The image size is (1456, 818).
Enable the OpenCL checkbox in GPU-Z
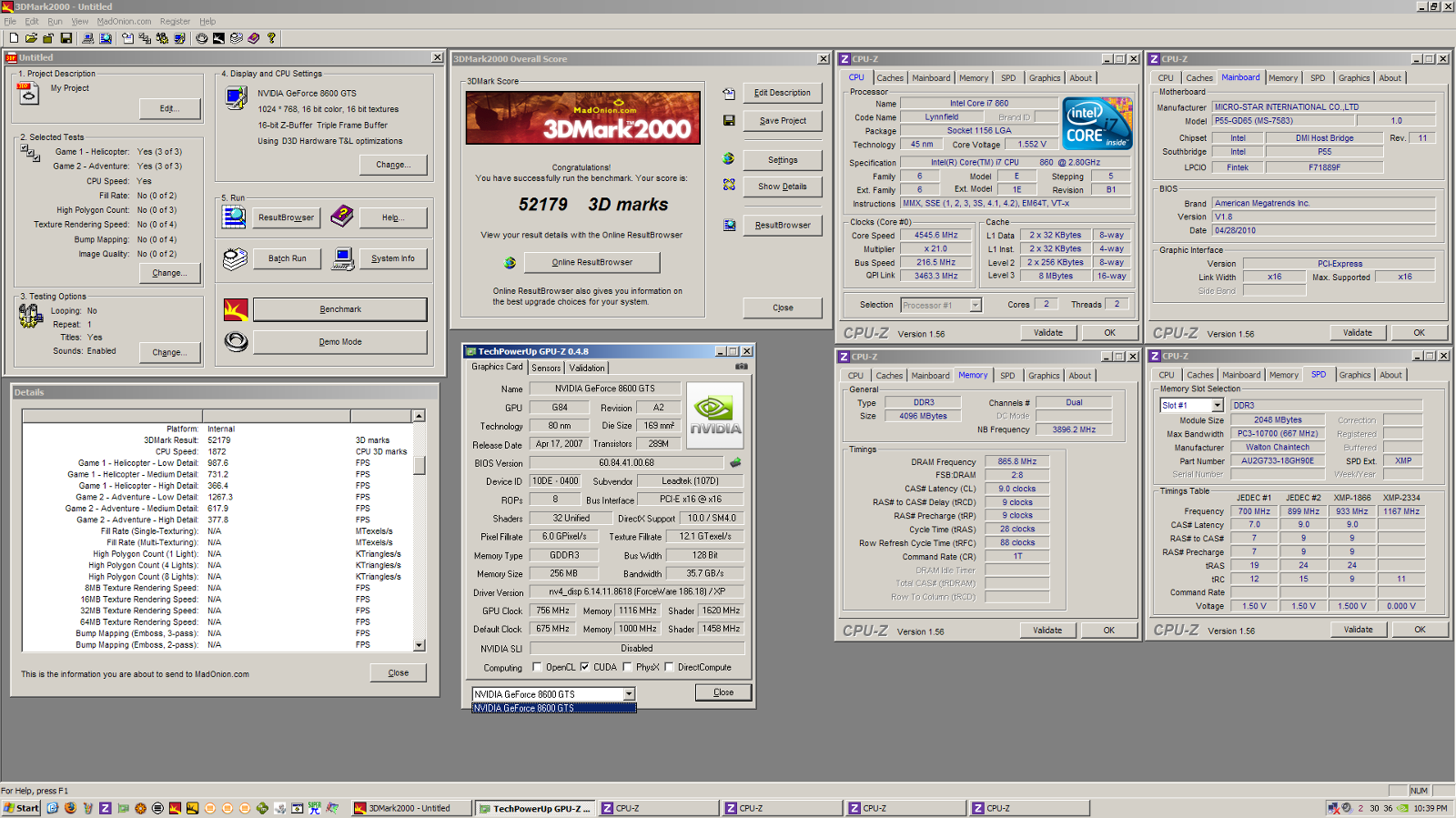pyautogui.click(x=537, y=667)
